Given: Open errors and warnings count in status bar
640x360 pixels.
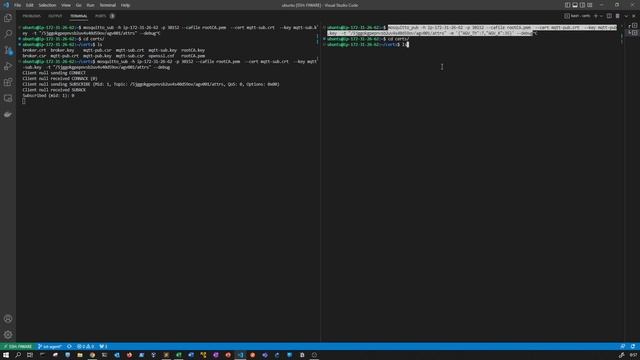Looking at the screenshot, I should tap(85, 347).
